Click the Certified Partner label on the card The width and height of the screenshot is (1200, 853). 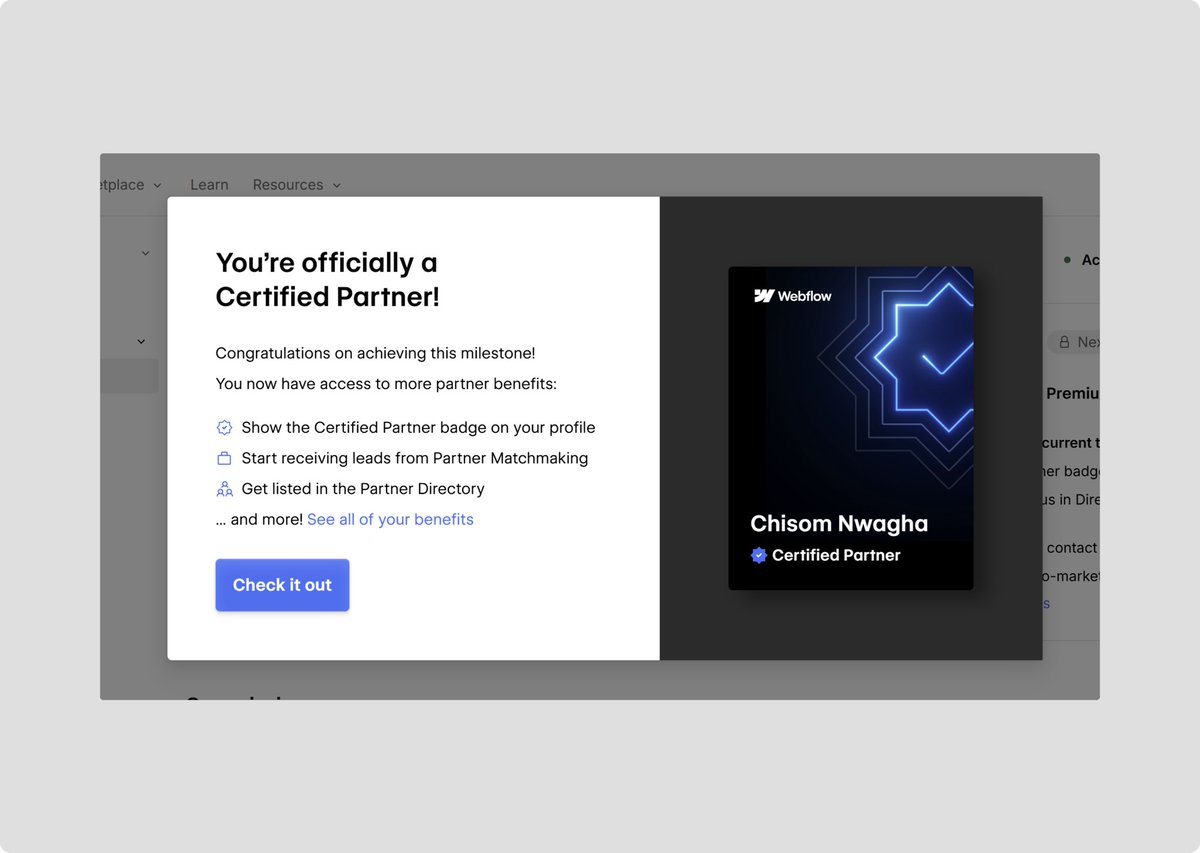pos(836,555)
